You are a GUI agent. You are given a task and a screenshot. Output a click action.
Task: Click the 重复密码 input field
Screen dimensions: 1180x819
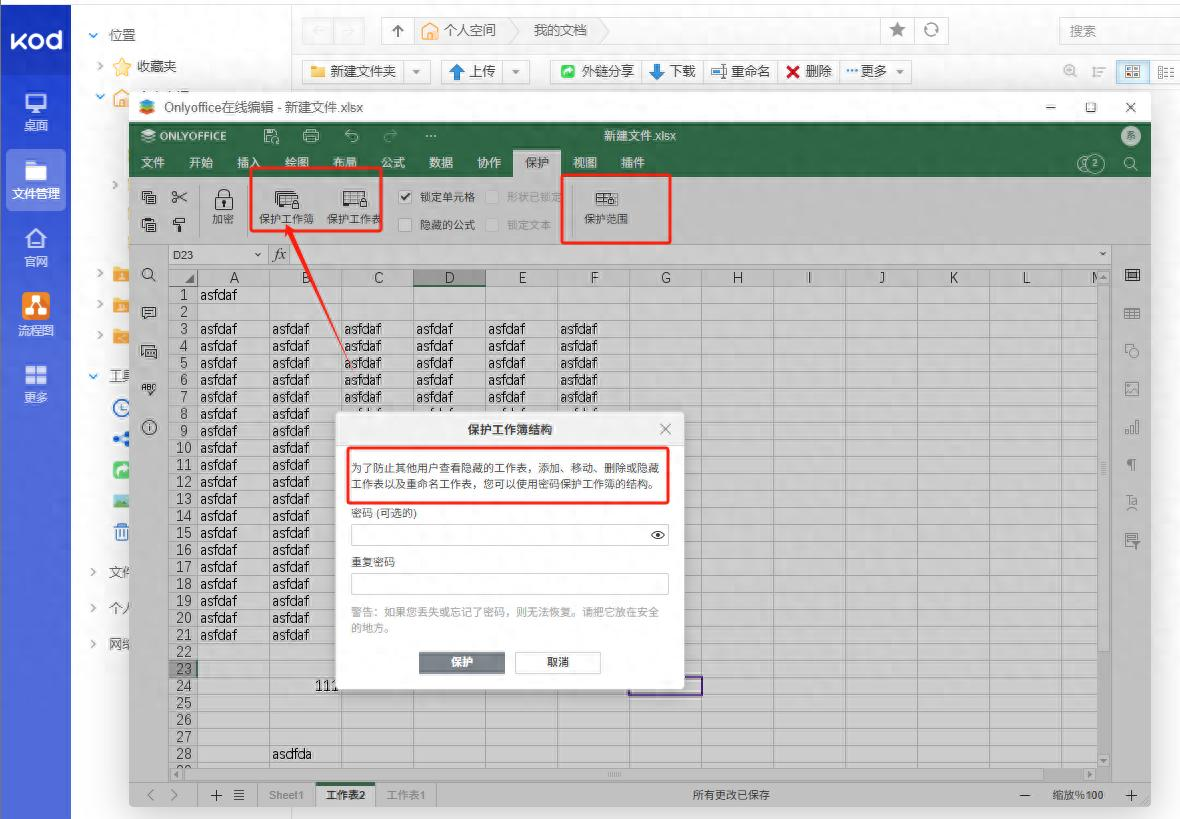509,584
